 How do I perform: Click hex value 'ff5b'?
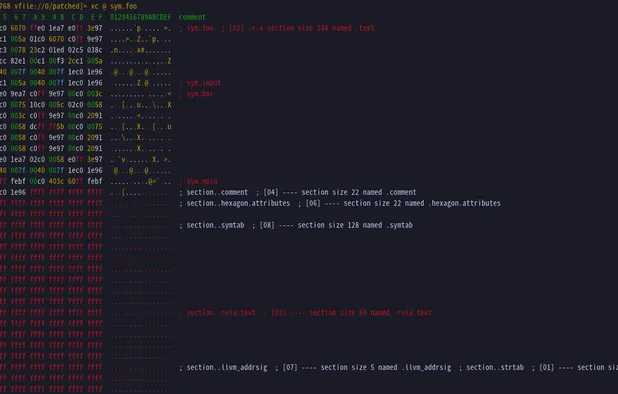pos(56,126)
